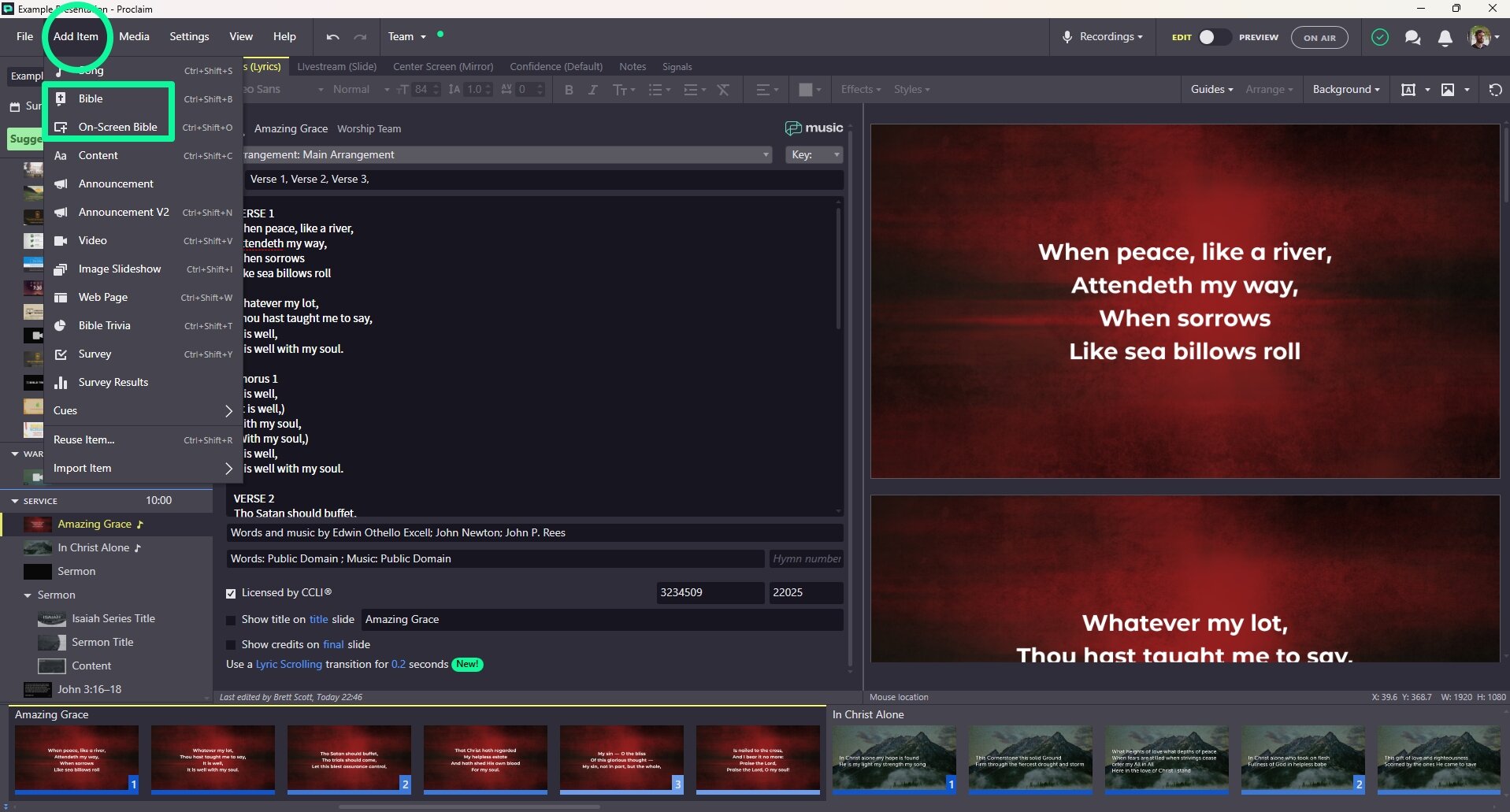1510x812 pixels.
Task: Select In Christ Alone service item
Action: [93, 548]
